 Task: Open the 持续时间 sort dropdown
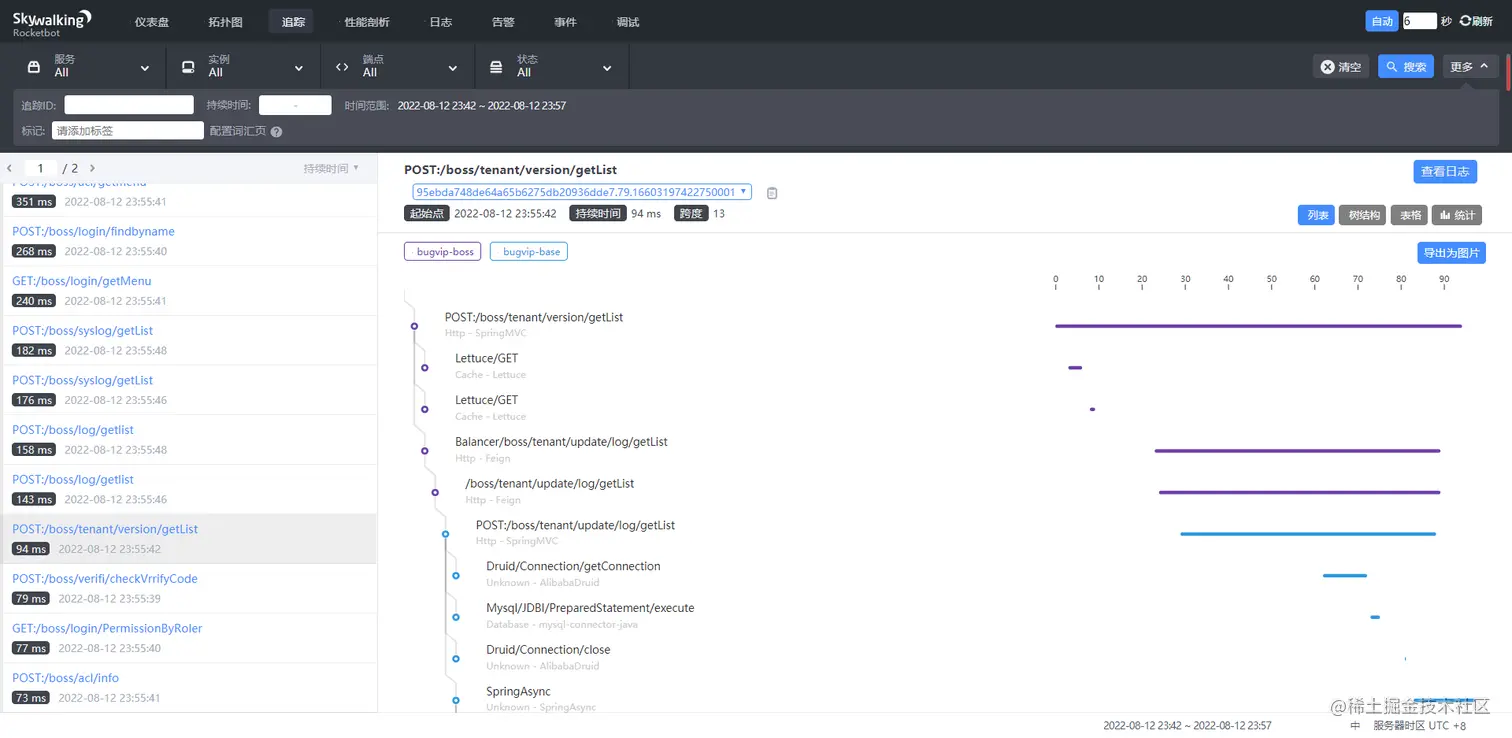[x=331, y=169]
